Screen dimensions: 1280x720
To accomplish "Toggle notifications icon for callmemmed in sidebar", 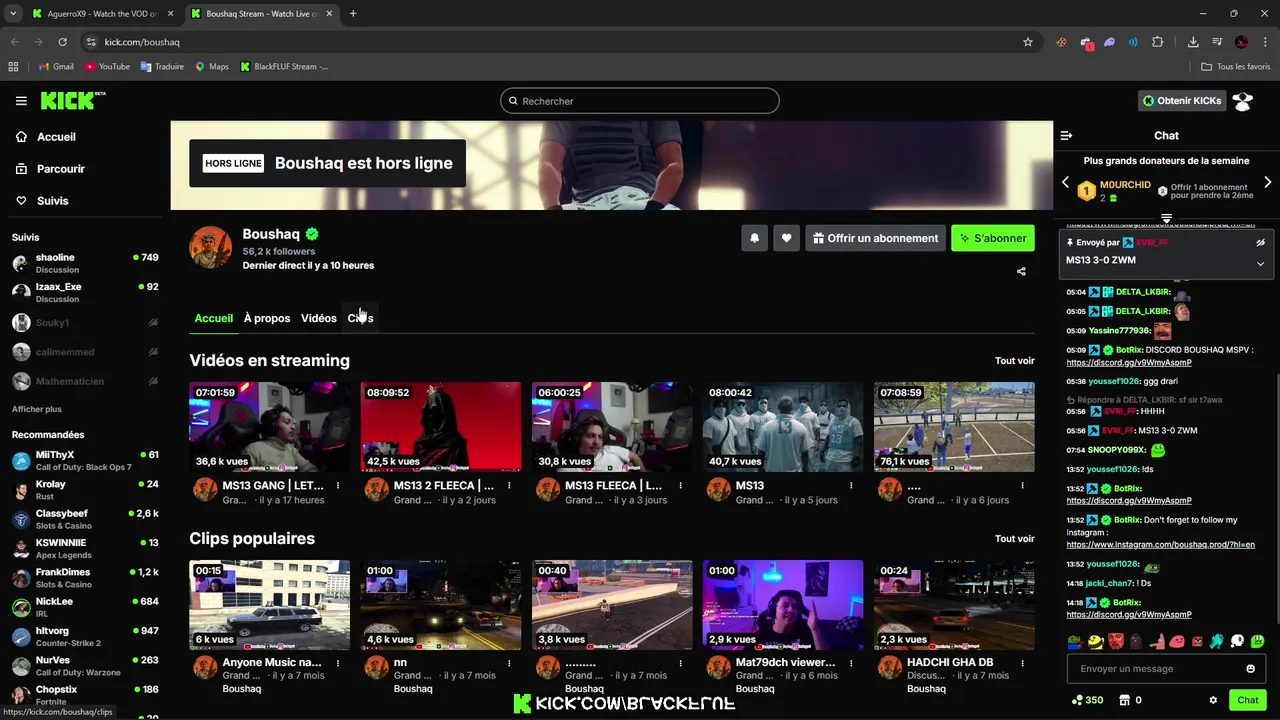I will click(153, 352).
